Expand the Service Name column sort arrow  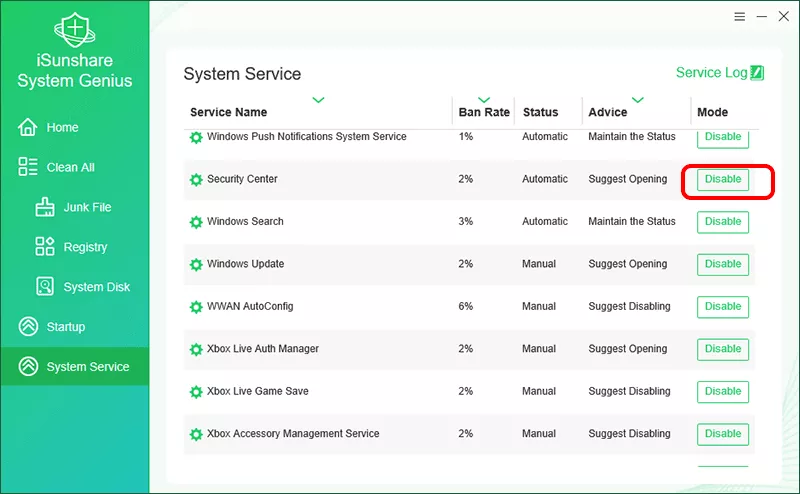pos(318,100)
